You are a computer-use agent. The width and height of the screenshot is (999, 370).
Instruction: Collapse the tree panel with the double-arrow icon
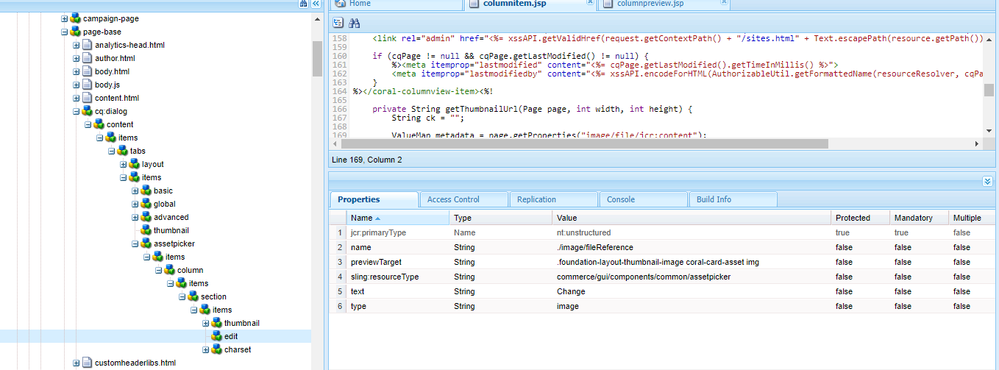[315, 4]
